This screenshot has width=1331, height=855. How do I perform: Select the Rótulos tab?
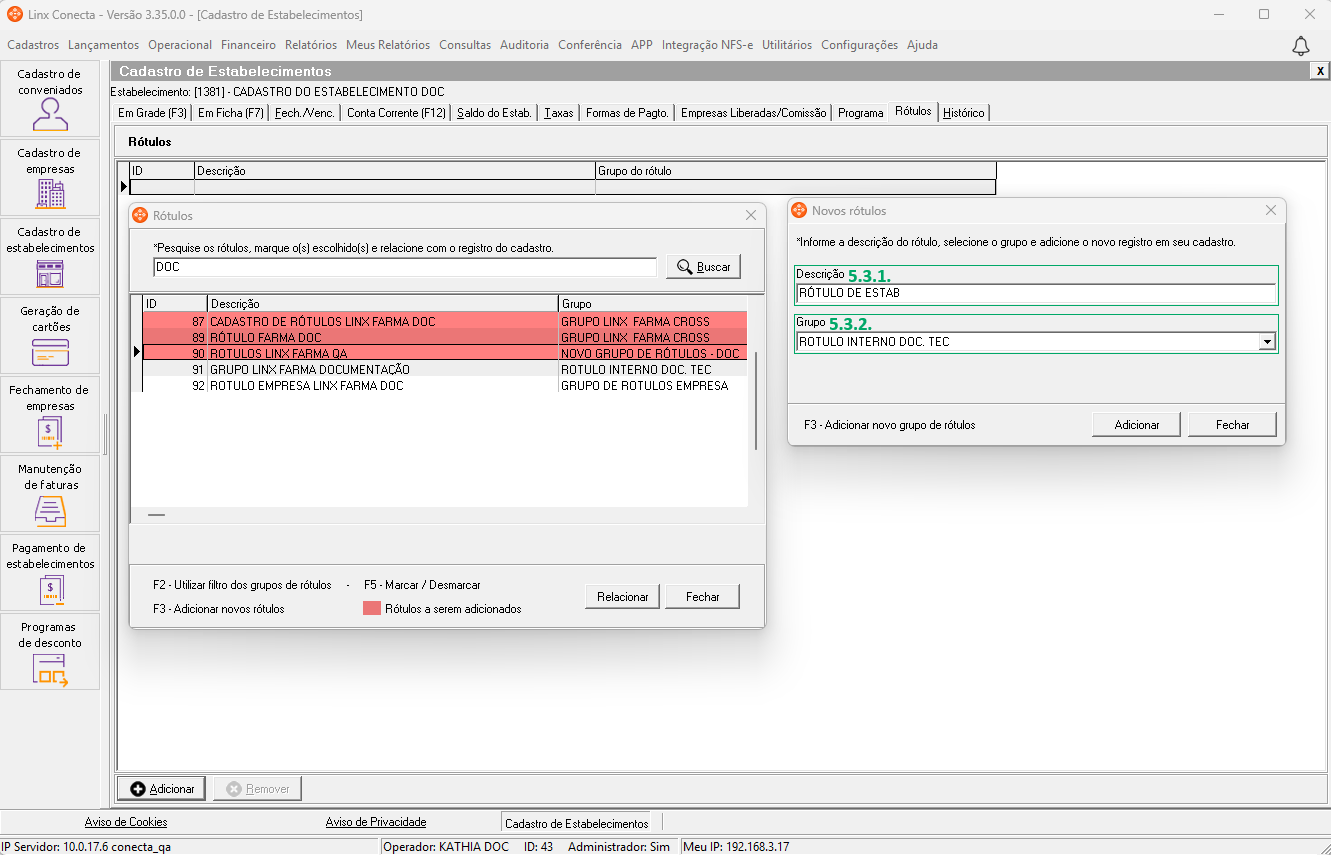pyautogui.click(x=913, y=111)
